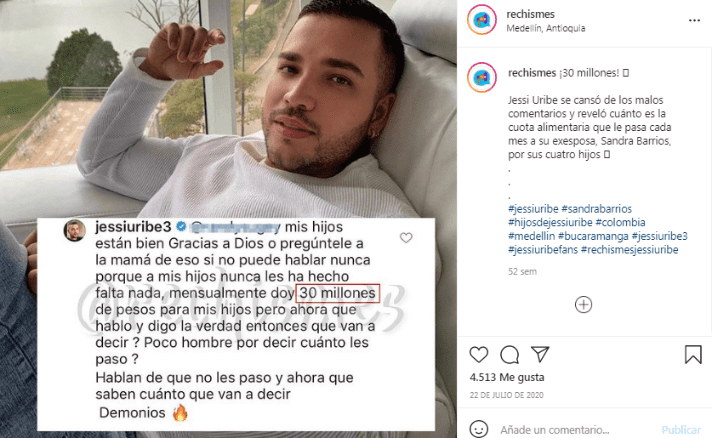
Task: Open the #jessiuribe hashtag
Action: pyautogui.click(x=533, y=209)
